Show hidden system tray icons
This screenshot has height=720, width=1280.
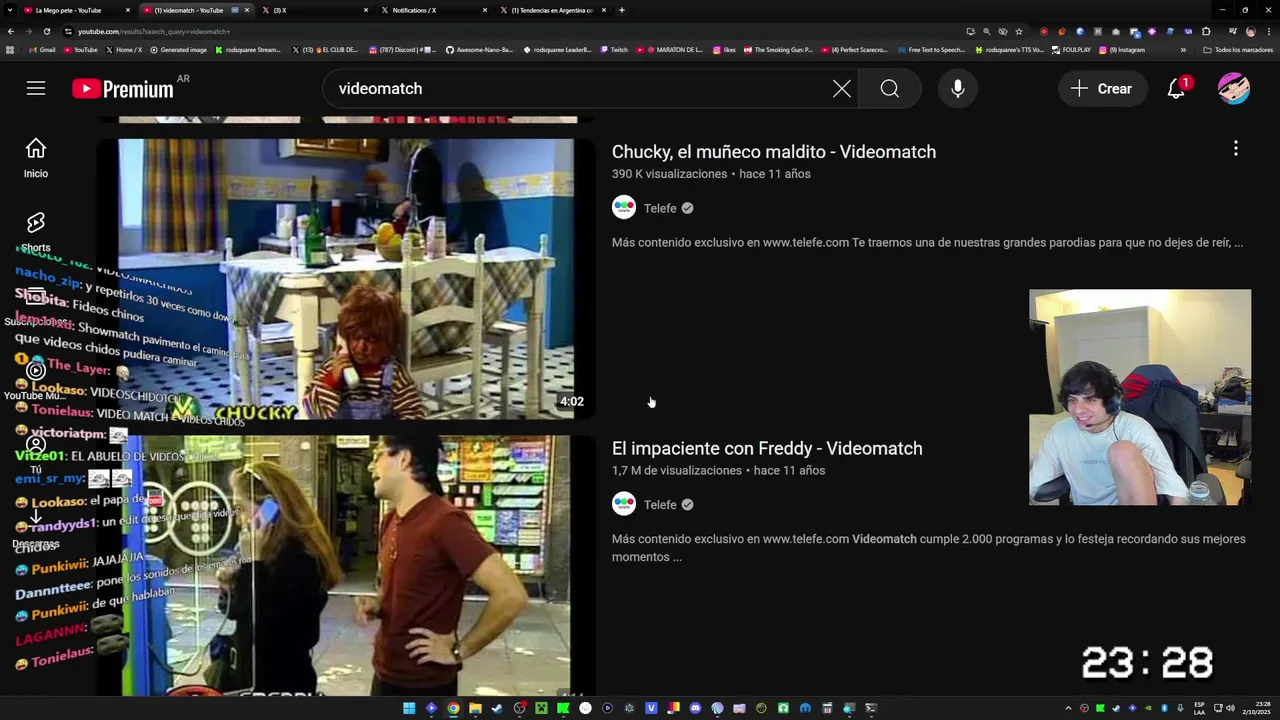coord(1068,708)
